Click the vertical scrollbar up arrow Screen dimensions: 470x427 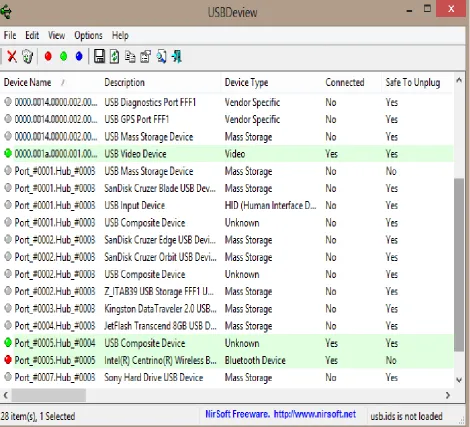(459, 80)
